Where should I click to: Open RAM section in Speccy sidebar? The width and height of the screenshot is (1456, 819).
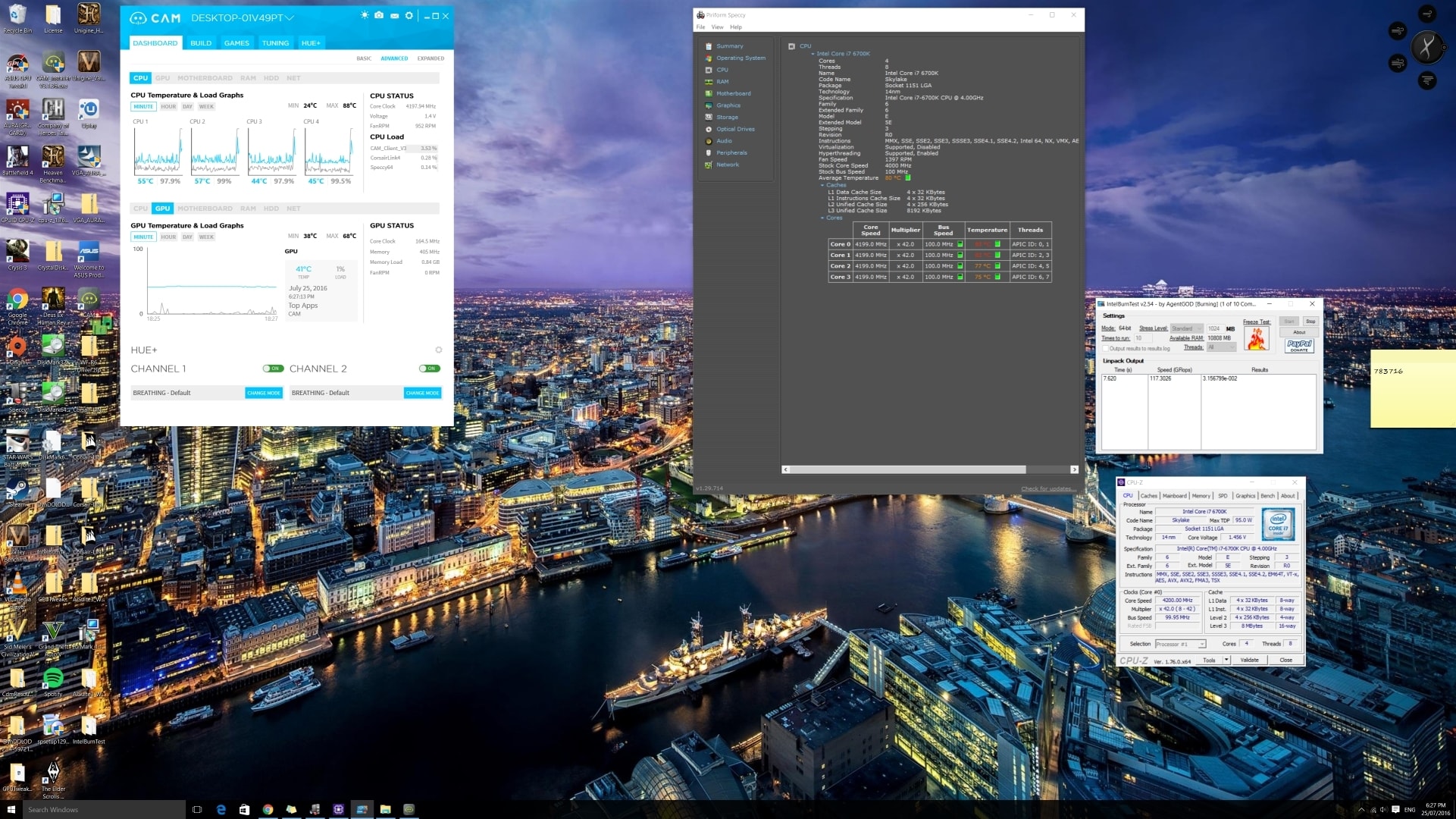click(x=717, y=82)
